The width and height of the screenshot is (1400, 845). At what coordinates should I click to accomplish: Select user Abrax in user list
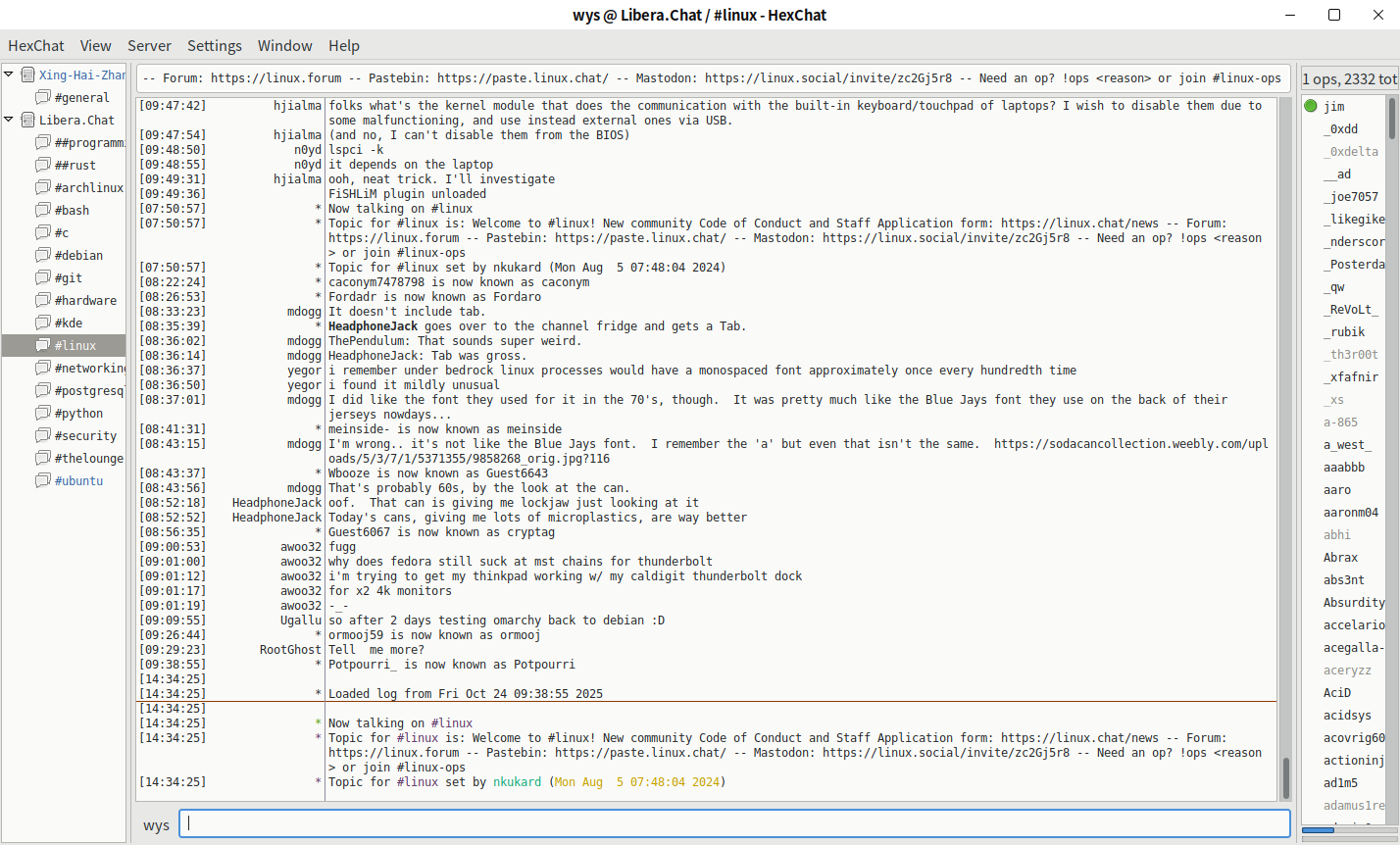(x=1340, y=557)
